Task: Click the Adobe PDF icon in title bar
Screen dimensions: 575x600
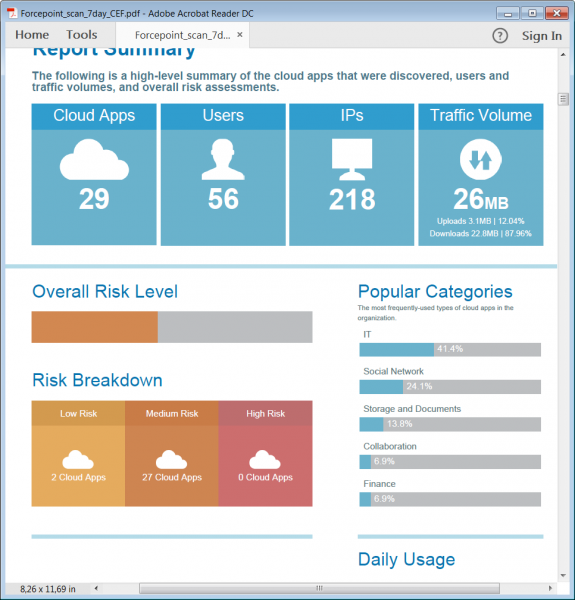Action: click(x=12, y=13)
